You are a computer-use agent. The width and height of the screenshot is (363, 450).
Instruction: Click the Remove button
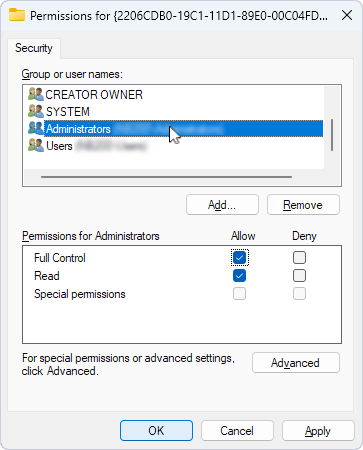(303, 205)
